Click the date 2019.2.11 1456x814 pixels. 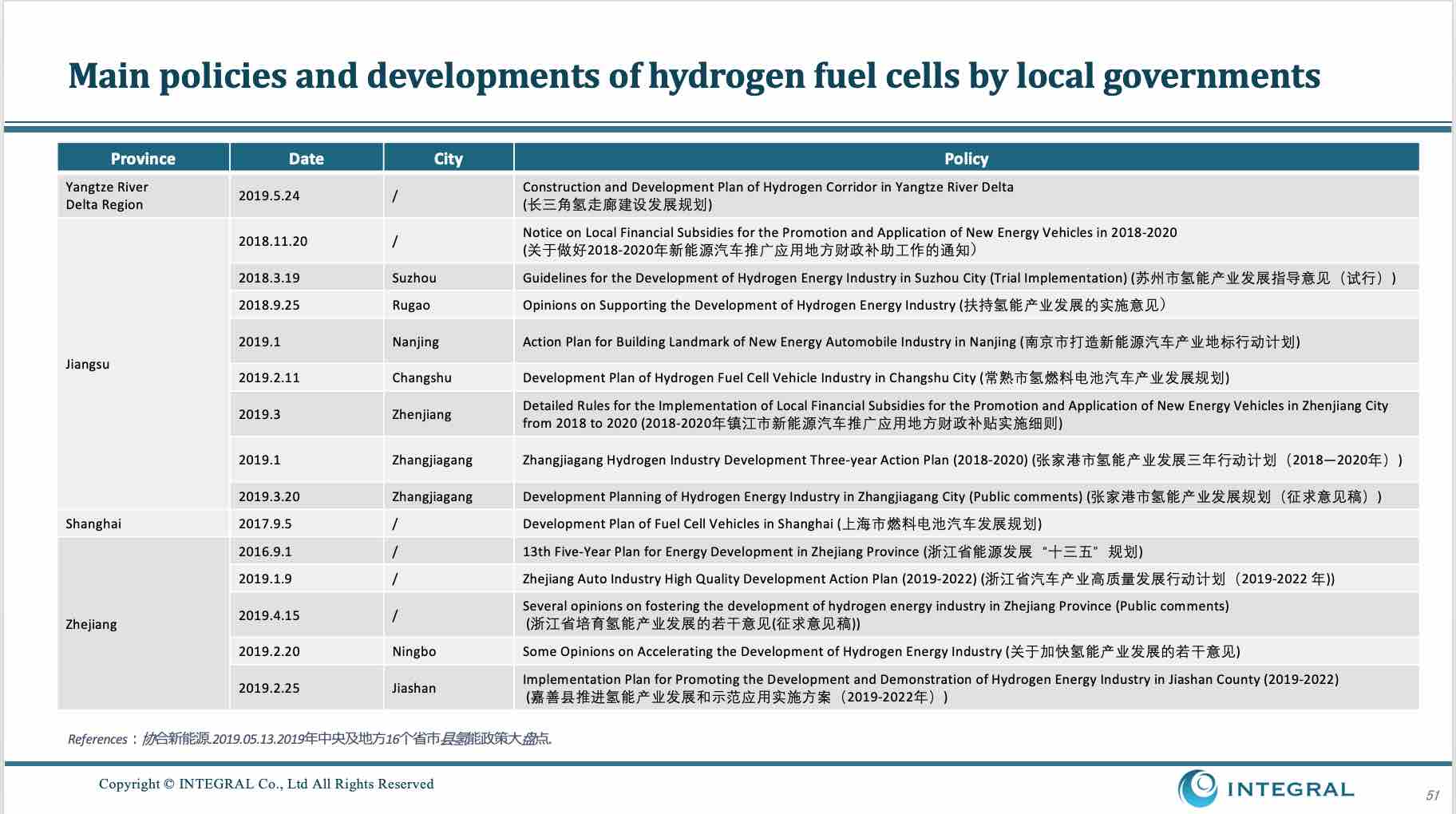[x=269, y=377]
